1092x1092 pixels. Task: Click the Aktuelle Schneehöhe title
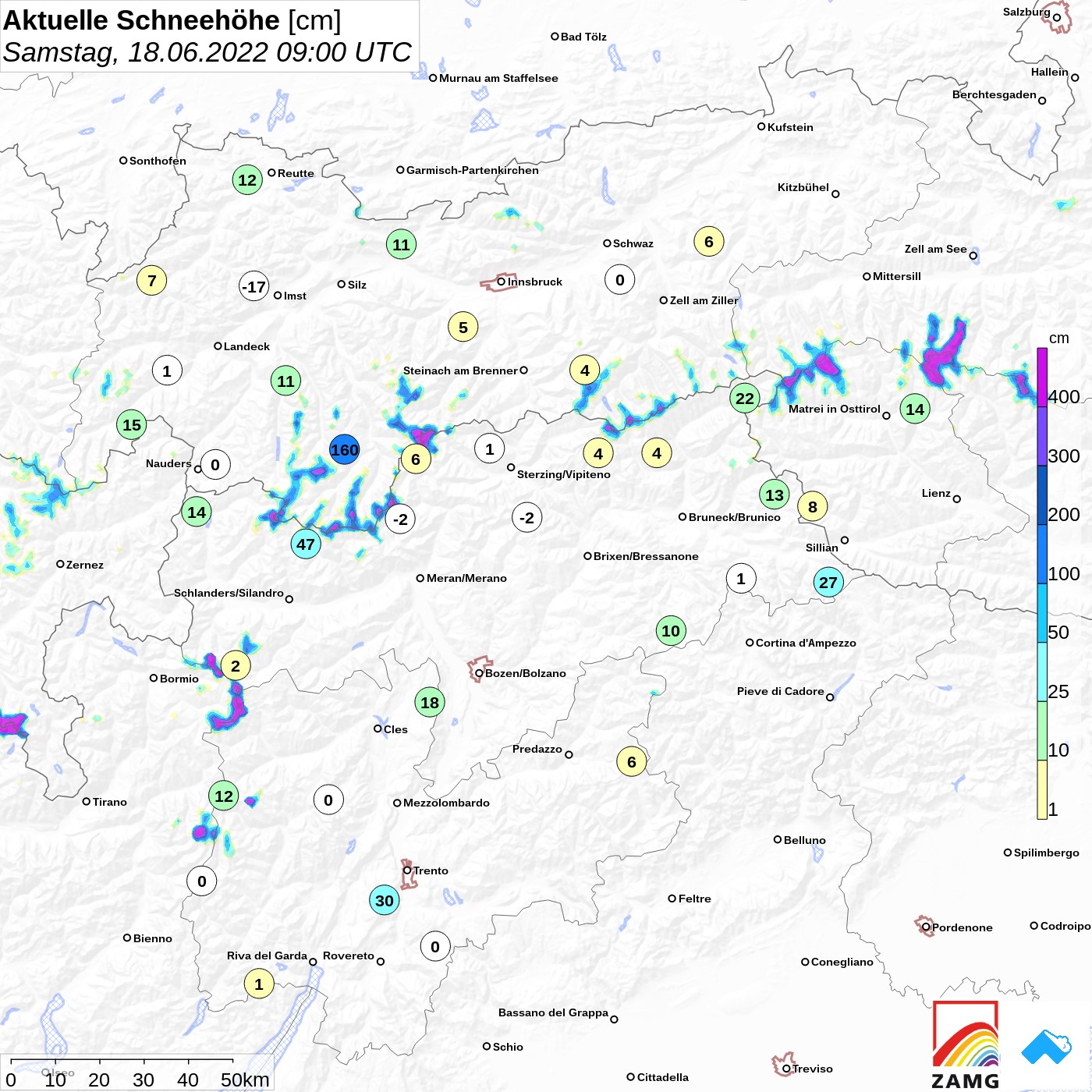pos(172,20)
